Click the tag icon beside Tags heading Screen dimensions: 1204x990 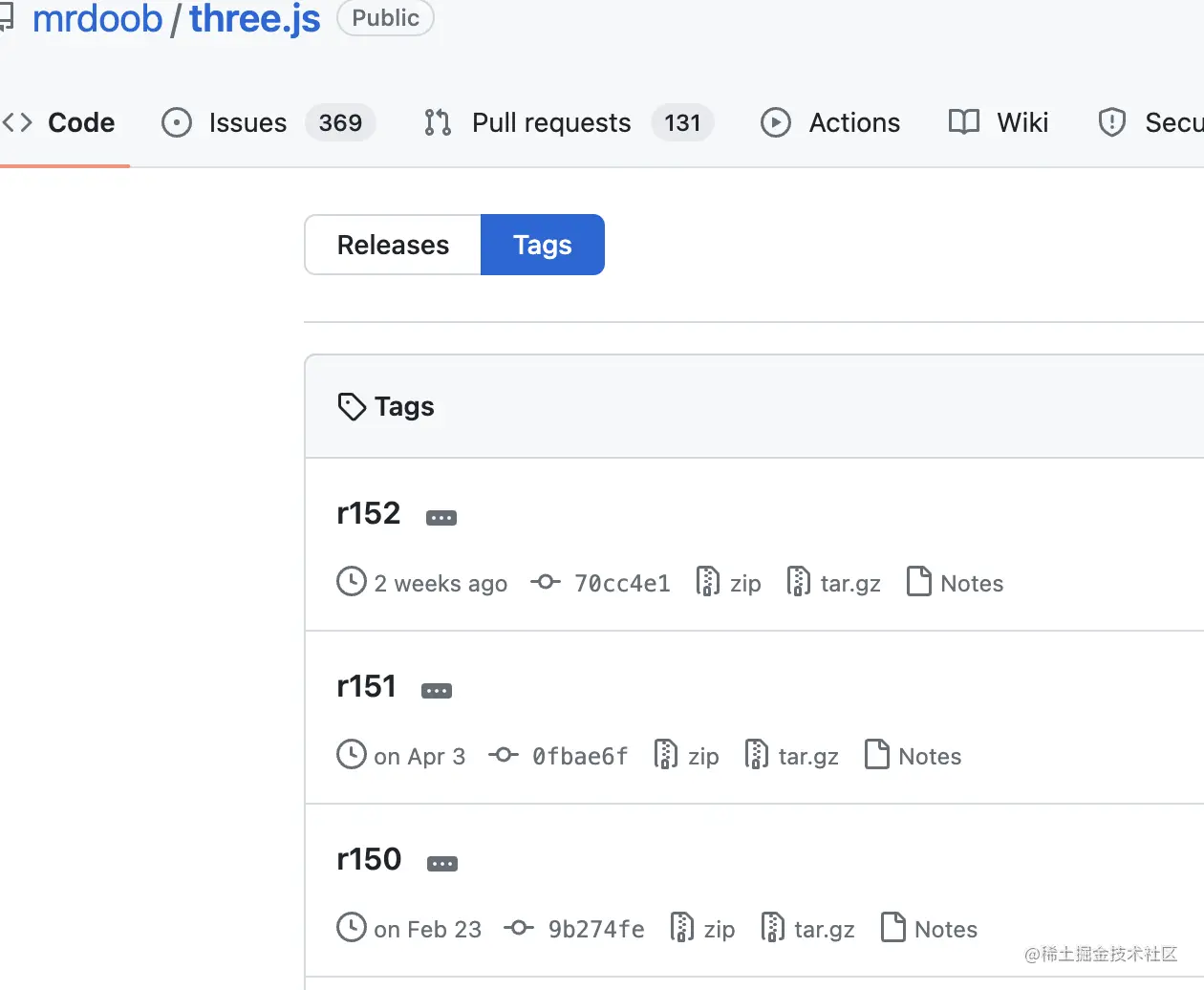(x=352, y=407)
